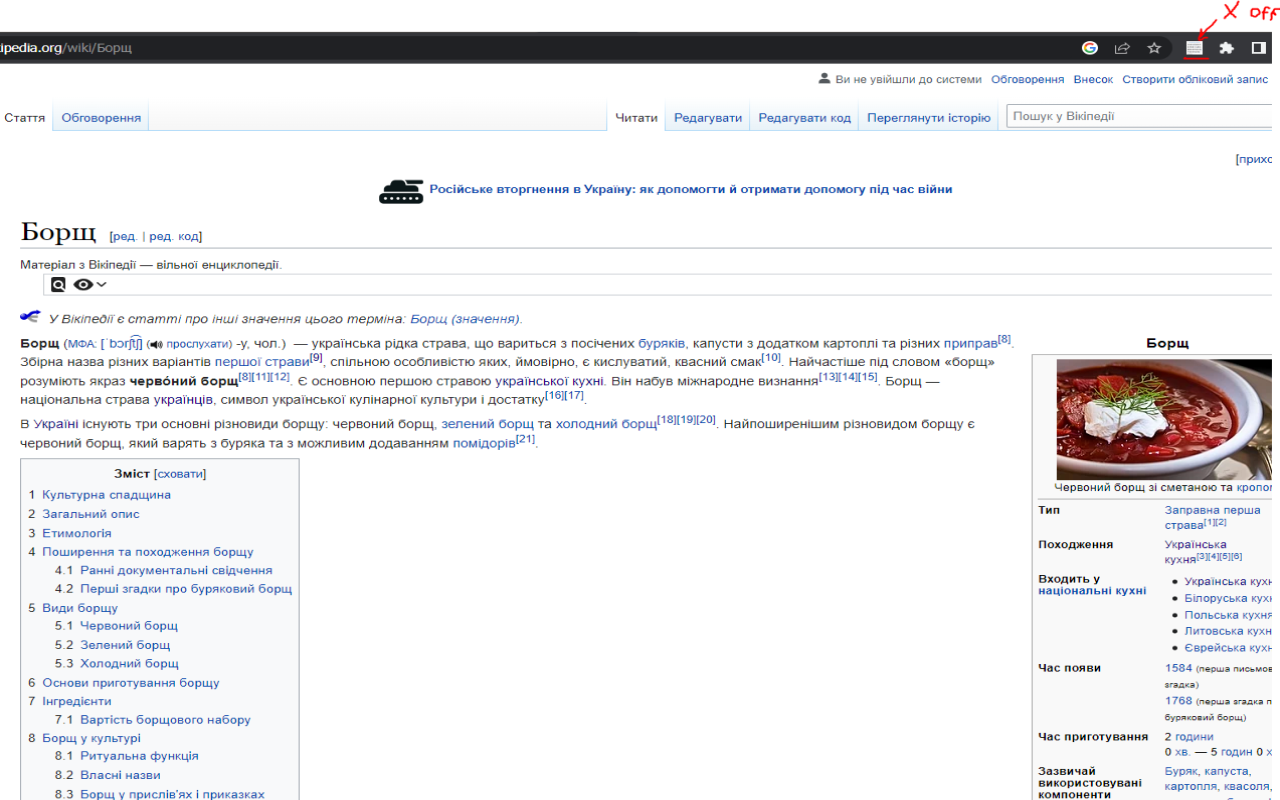Viewport: 1280px width, 800px height.
Task: Click the share page icon
Action: tap(1122, 48)
